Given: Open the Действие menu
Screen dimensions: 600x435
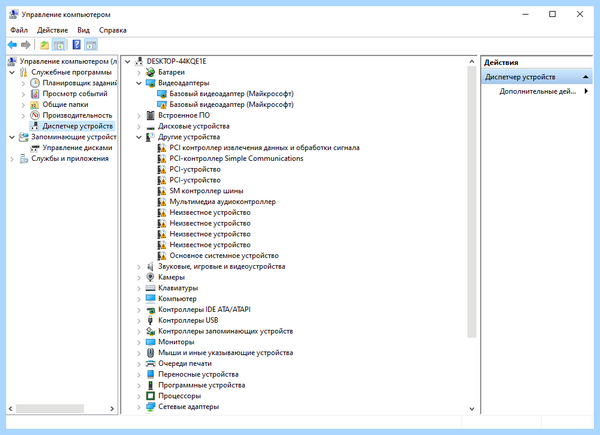Looking at the screenshot, I should (52, 30).
